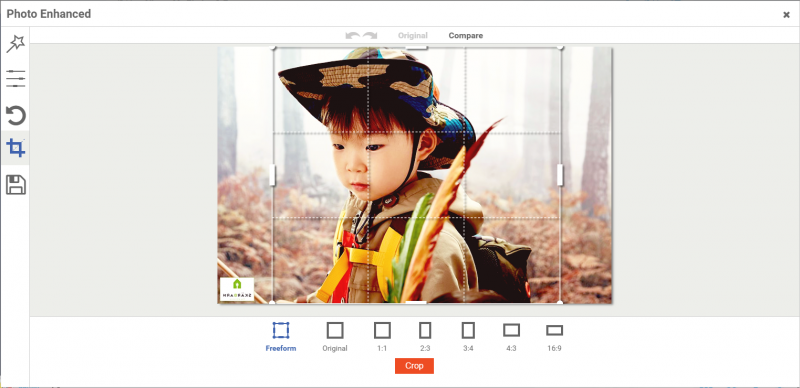This screenshot has height=388, width=800.
Task: Switch to the Compare view
Action: tap(466, 36)
